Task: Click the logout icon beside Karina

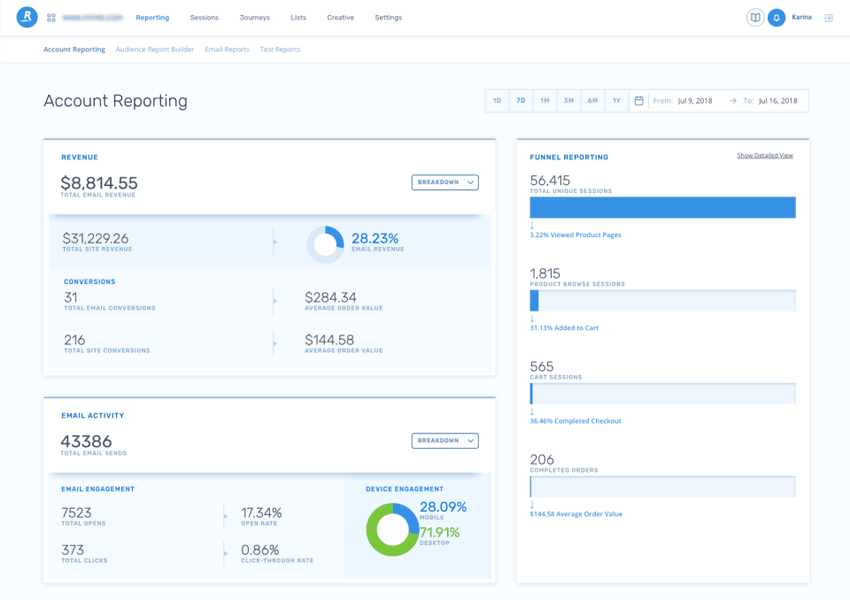Action: click(x=828, y=18)
